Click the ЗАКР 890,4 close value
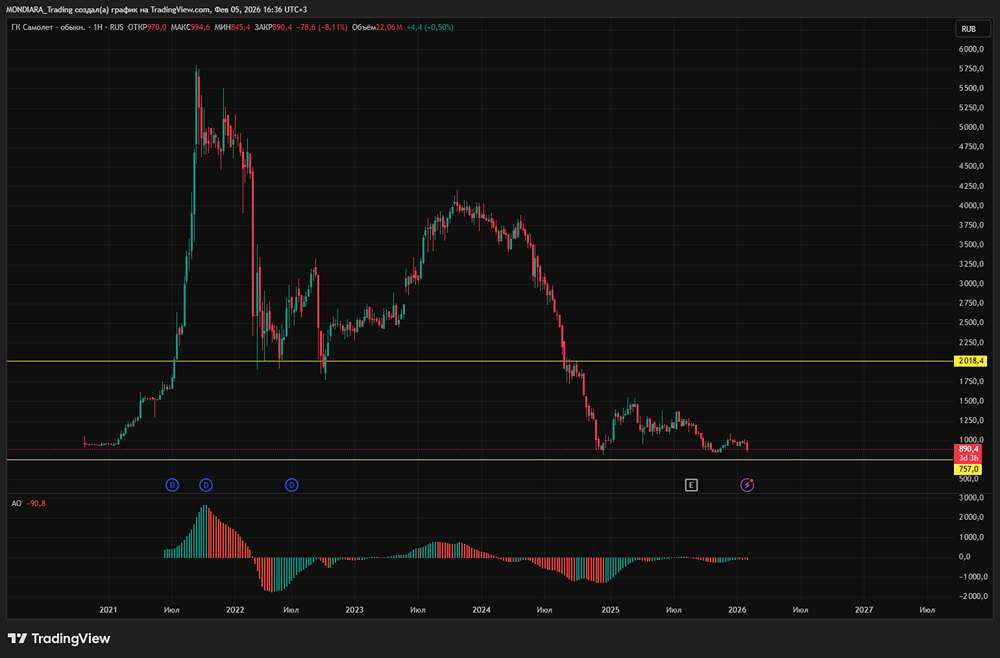The image size is (1000, 658). click(273, 27)
